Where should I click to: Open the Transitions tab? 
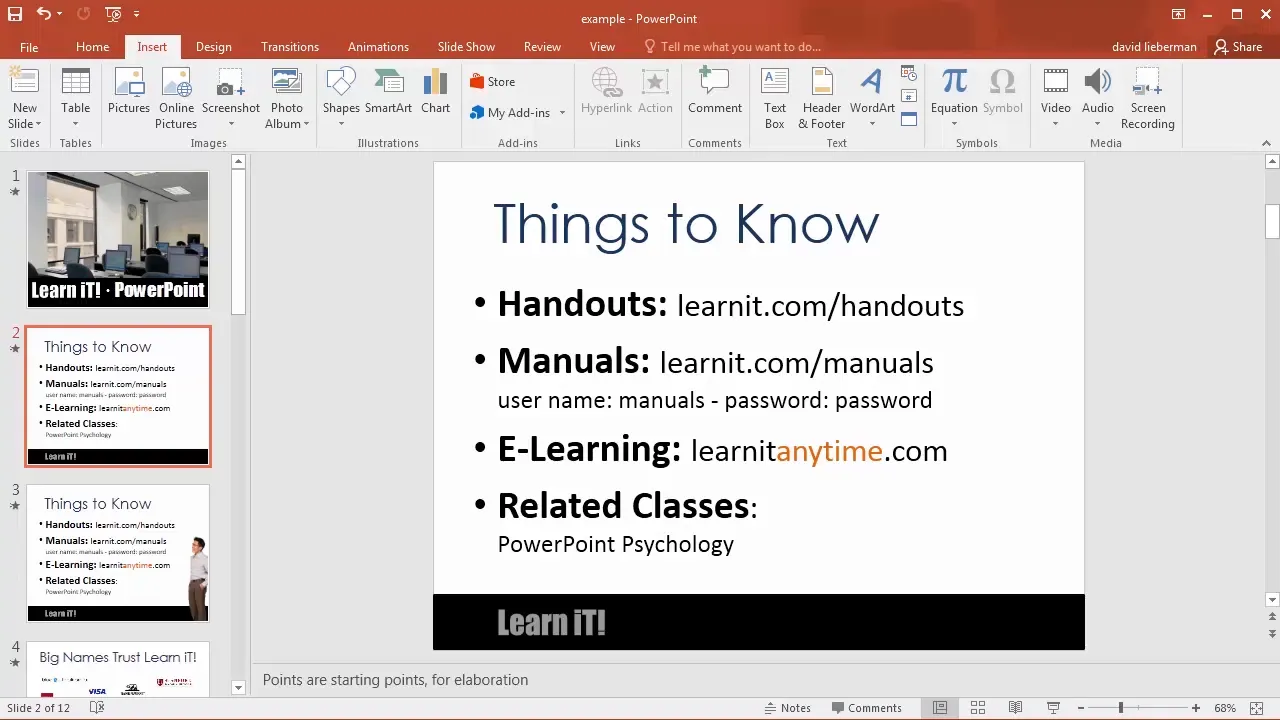coord(290,47)
